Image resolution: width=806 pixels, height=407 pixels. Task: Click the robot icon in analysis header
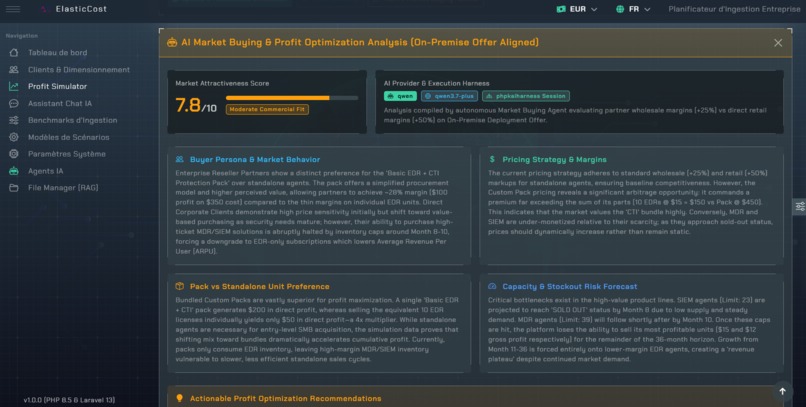pyautogui.click(x=172, y=42)
